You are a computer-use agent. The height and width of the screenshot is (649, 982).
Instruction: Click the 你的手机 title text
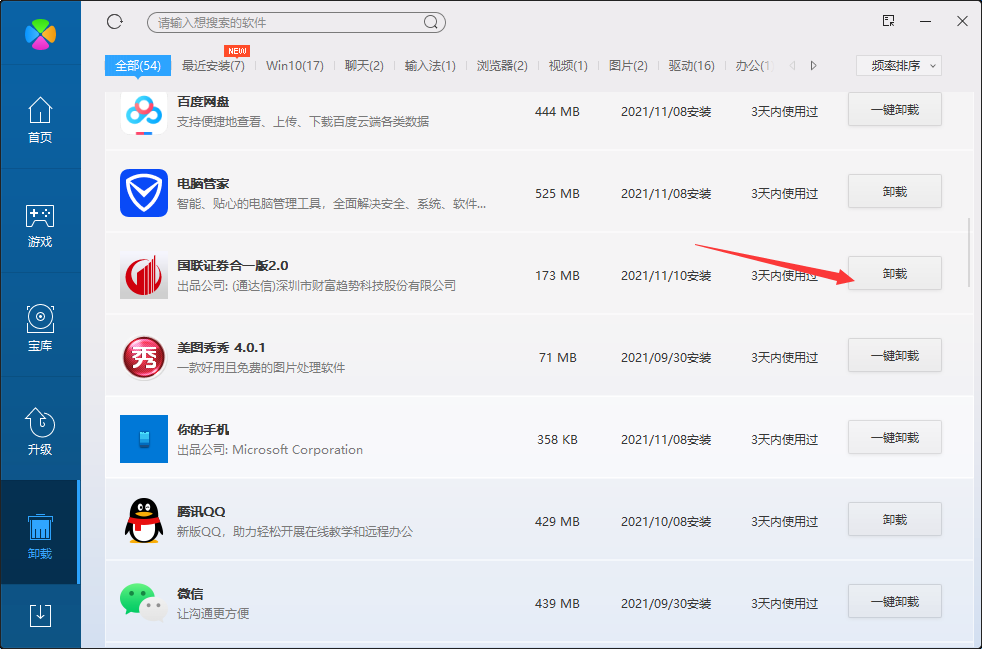point(203,430)
